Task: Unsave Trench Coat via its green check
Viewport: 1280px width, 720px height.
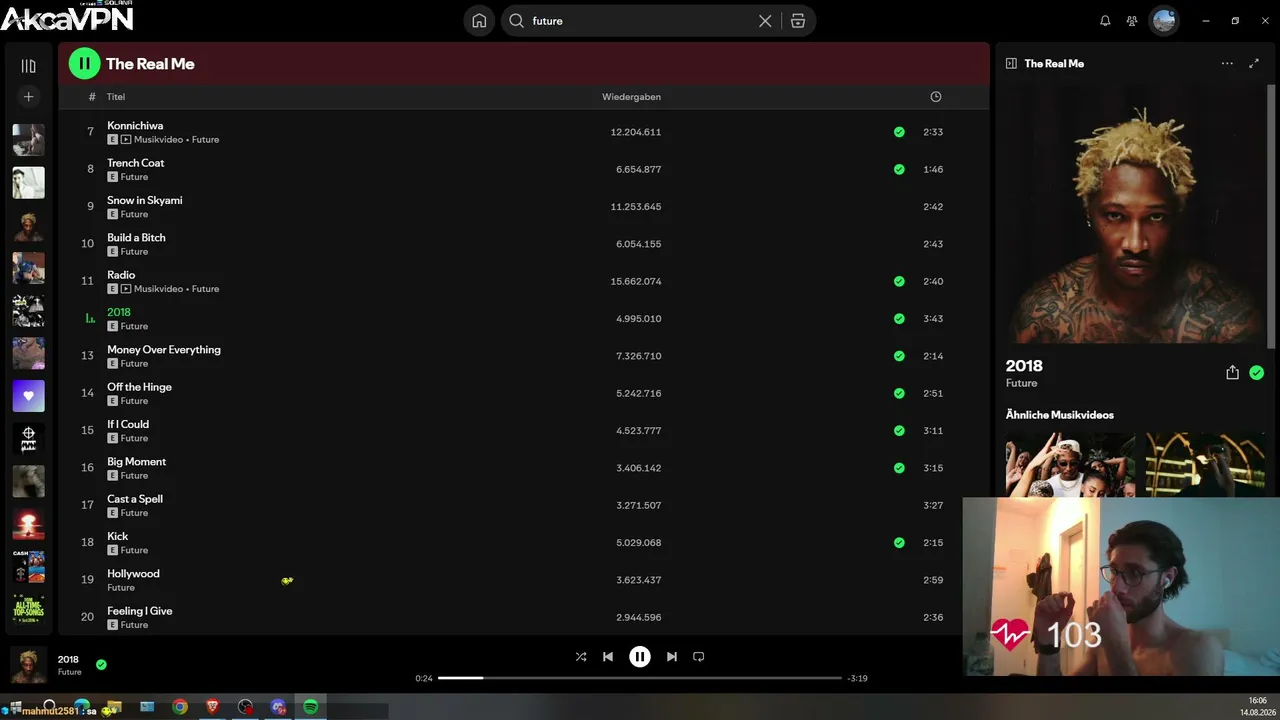Action: [899, 169]
